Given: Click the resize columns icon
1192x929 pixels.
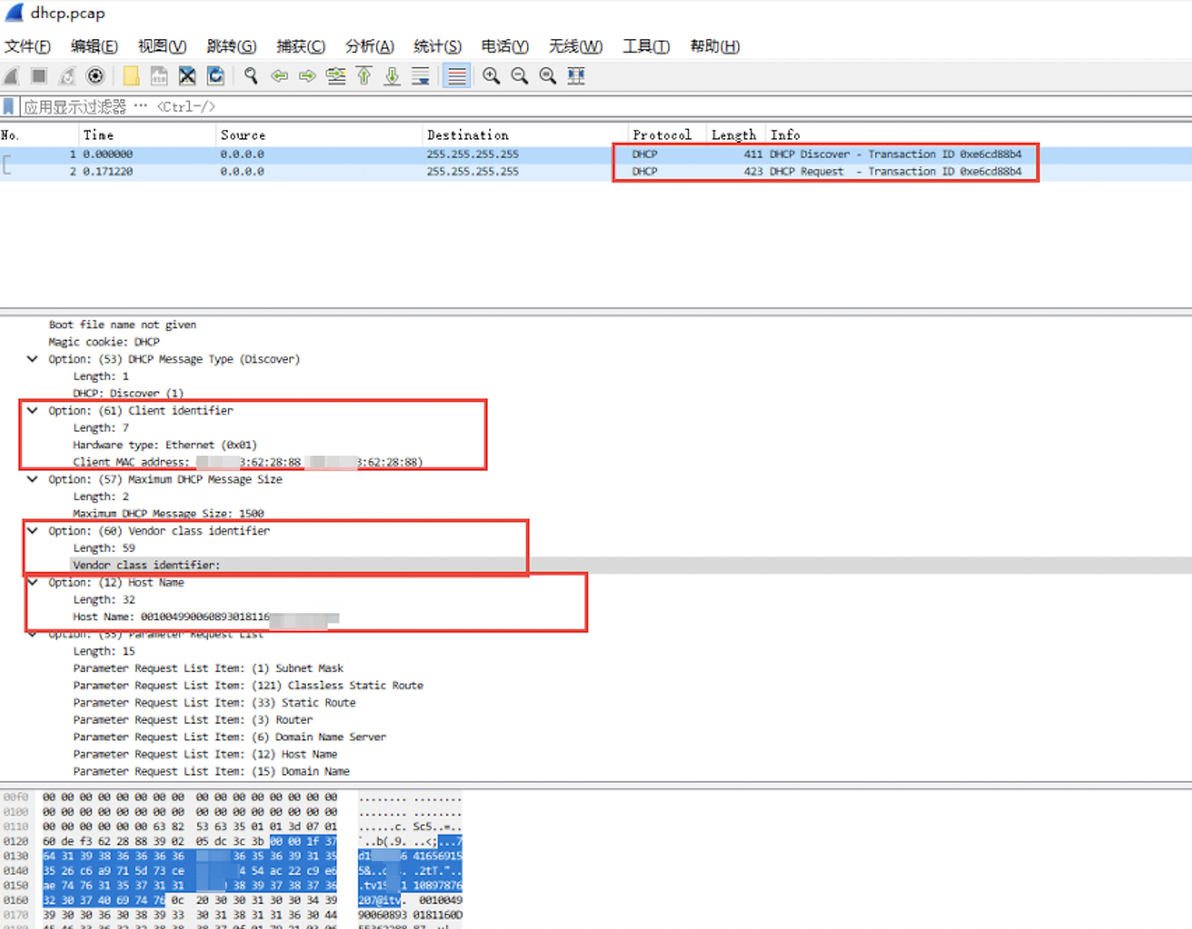Looking at the screenshot, I should click(x=576, y=76).
